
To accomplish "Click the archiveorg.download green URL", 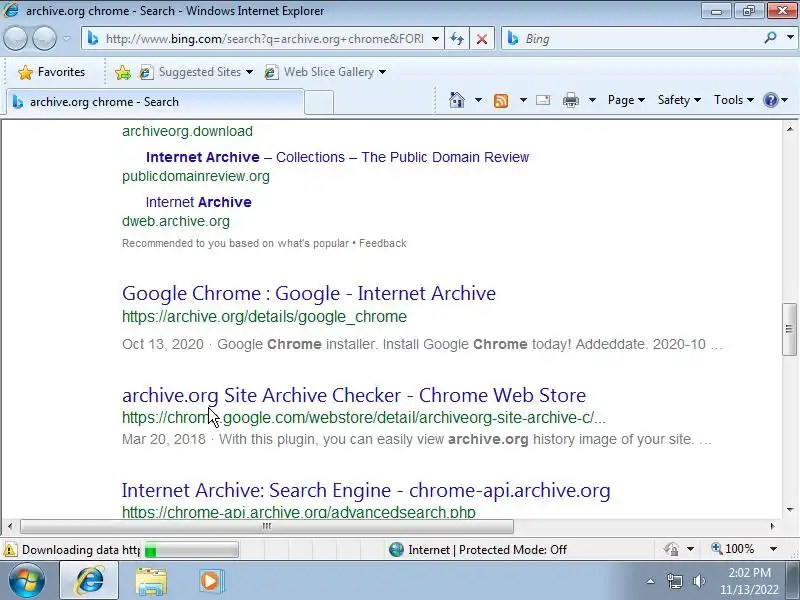I will click(x=187, y=132).
